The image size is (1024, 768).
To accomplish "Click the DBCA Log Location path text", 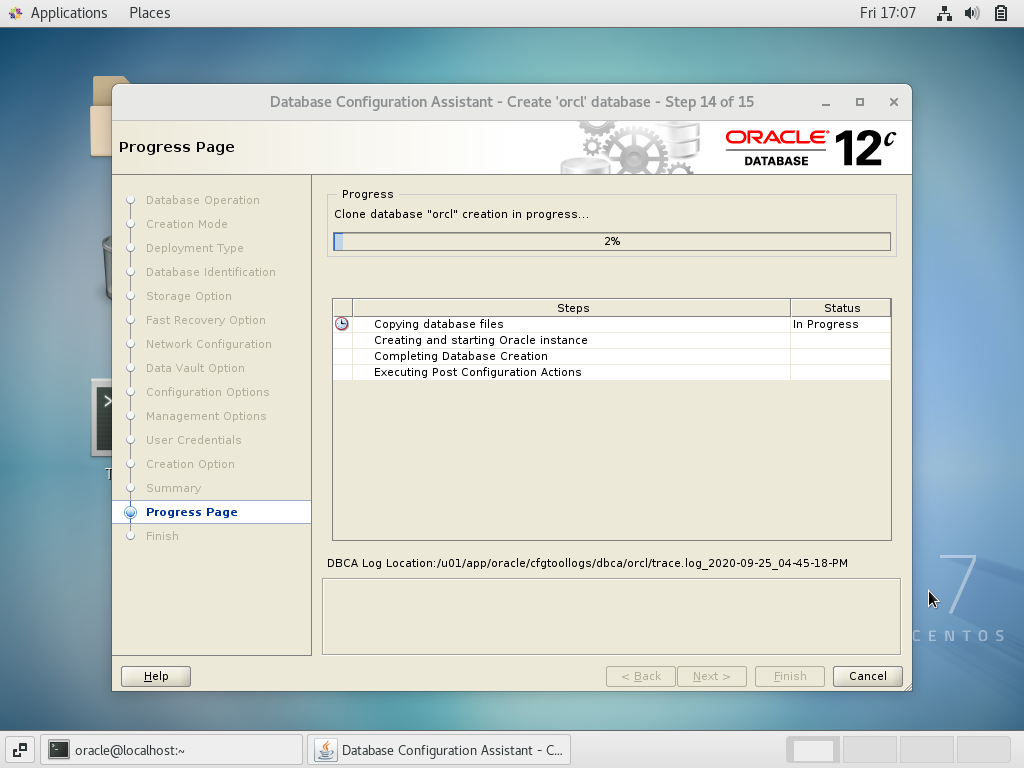I will (x=587, y=563).
